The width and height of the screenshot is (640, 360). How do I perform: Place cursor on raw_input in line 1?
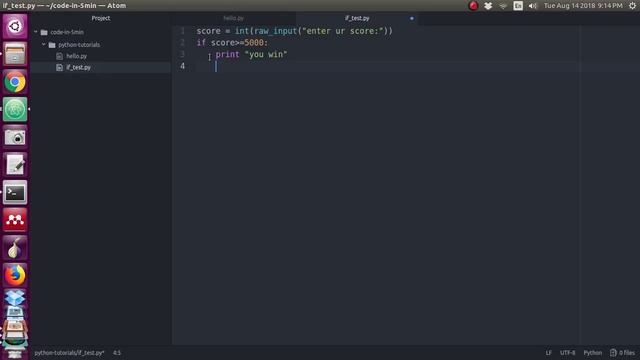coord(276,31)
